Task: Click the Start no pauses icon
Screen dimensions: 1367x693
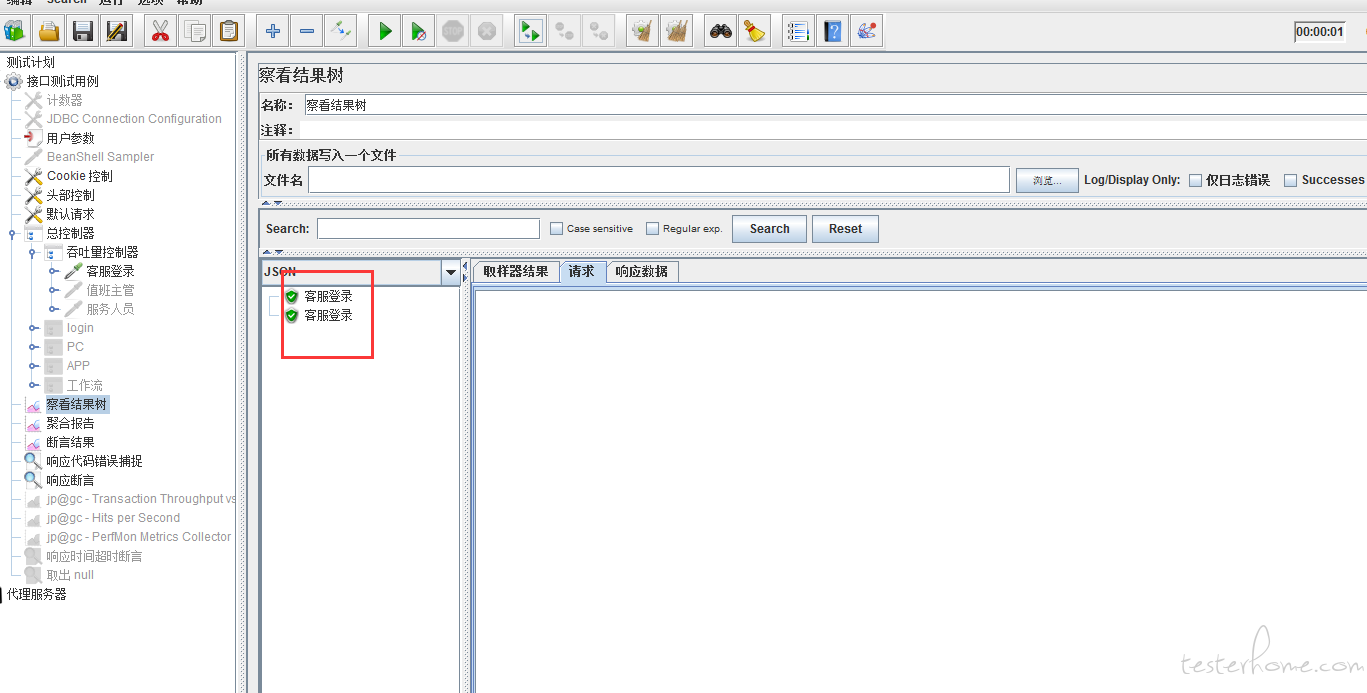Action: 418,31
